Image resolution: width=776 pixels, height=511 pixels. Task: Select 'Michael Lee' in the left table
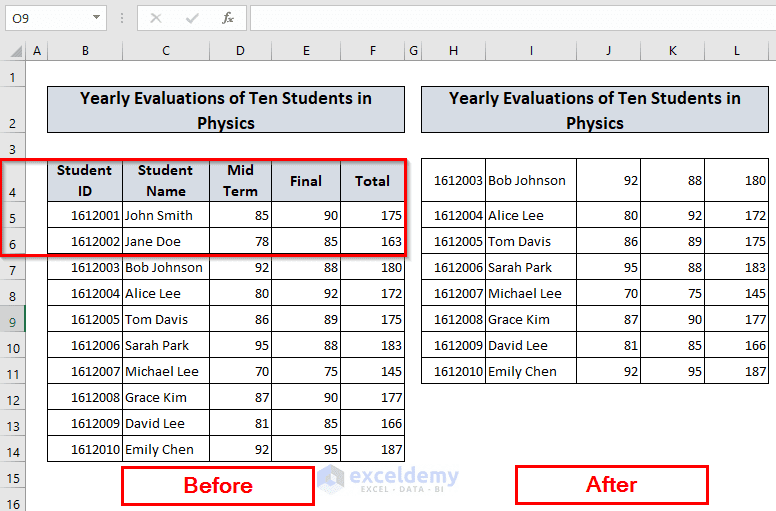(166, 371)
